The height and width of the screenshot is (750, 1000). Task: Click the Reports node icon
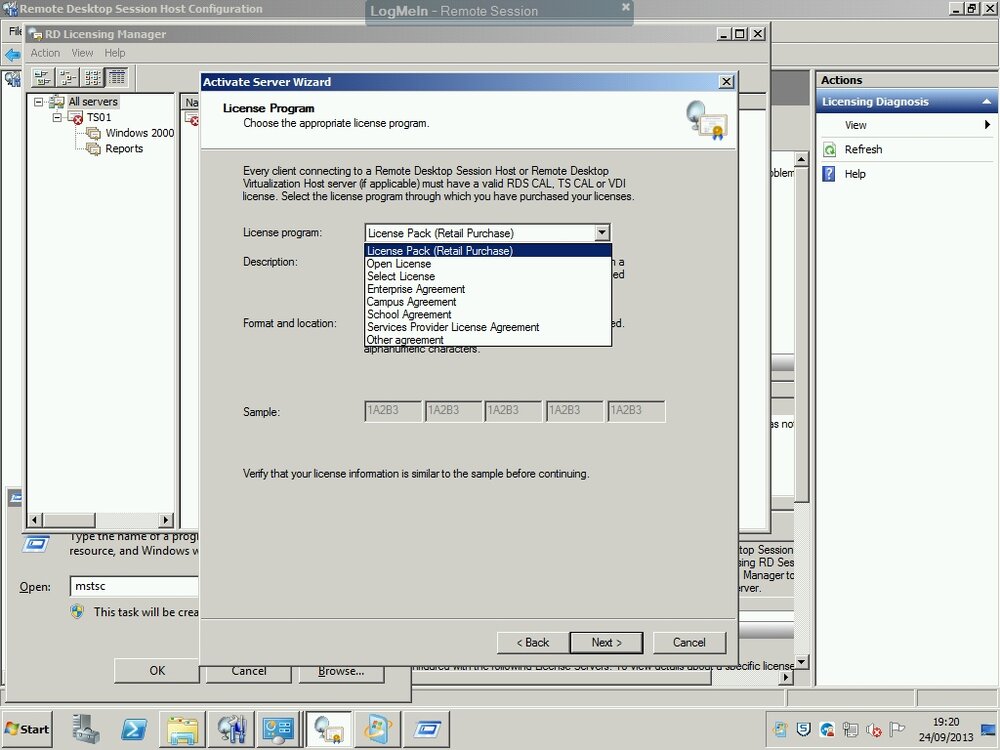point(94,149)
